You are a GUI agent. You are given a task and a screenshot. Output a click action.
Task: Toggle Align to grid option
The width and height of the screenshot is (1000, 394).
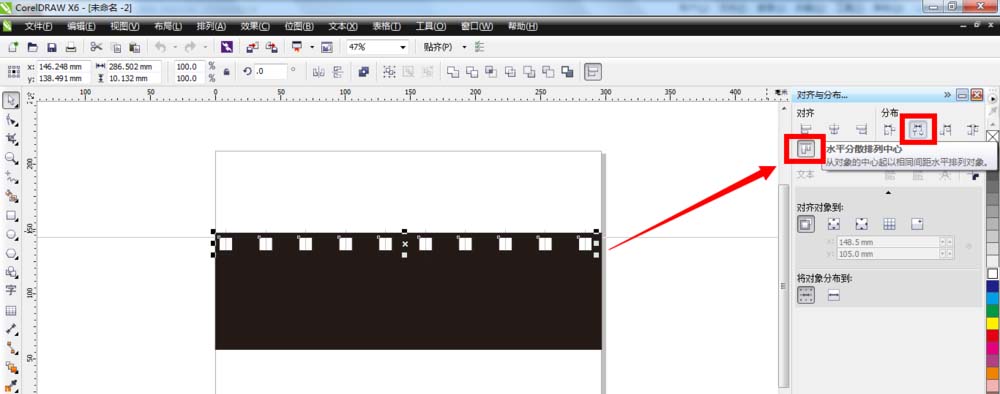click(890, 224)
